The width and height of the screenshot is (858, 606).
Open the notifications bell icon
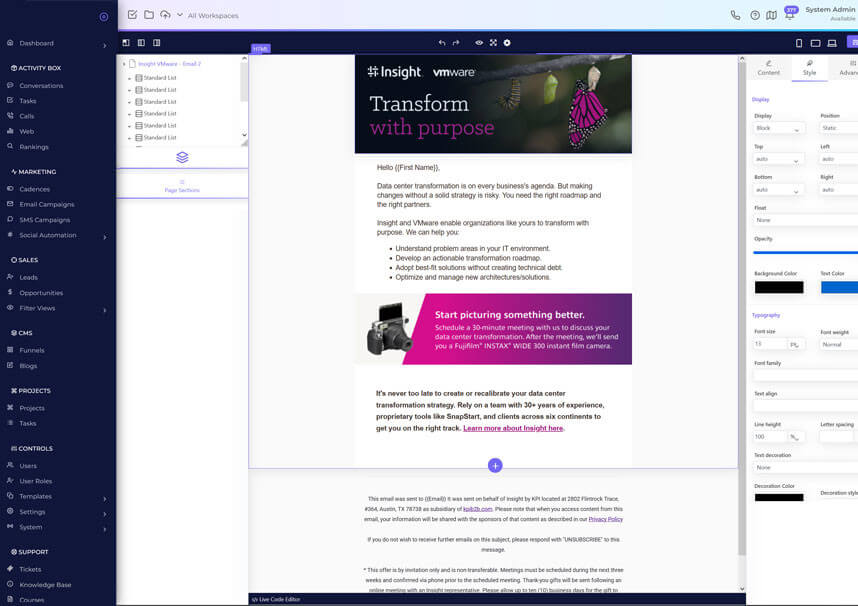pyautogui.click(x=789, y=15)
